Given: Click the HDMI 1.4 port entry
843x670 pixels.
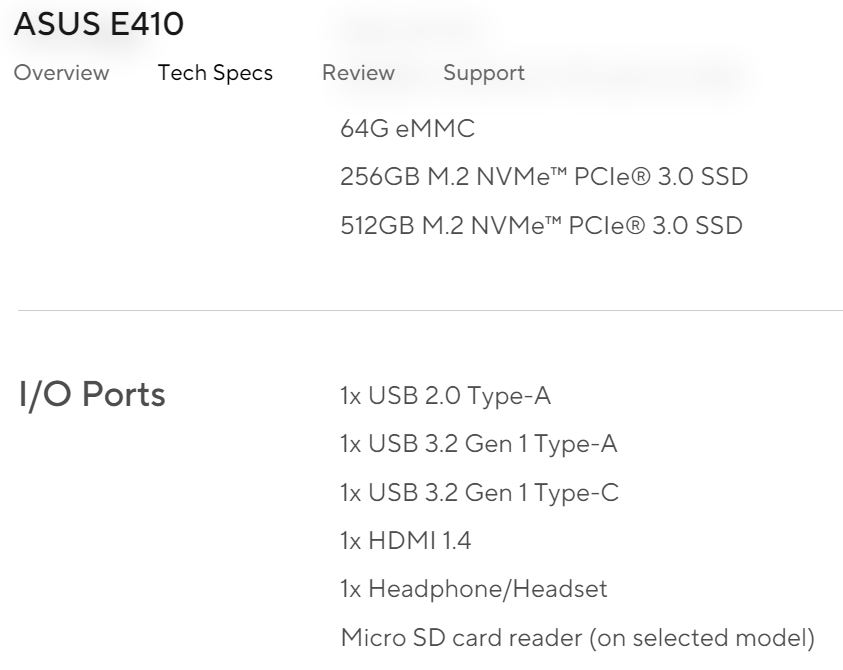Looking at the screenshot, I should (x=406, y=540).
